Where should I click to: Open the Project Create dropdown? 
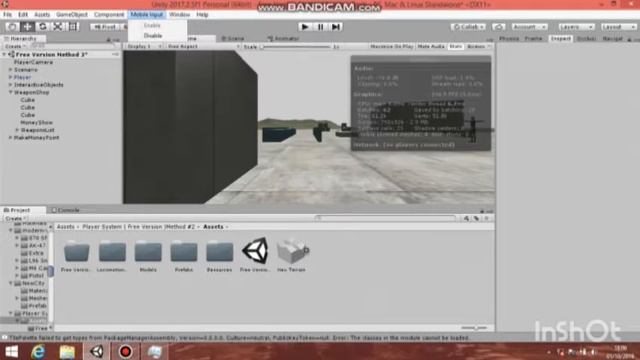[x=15, y=218]
